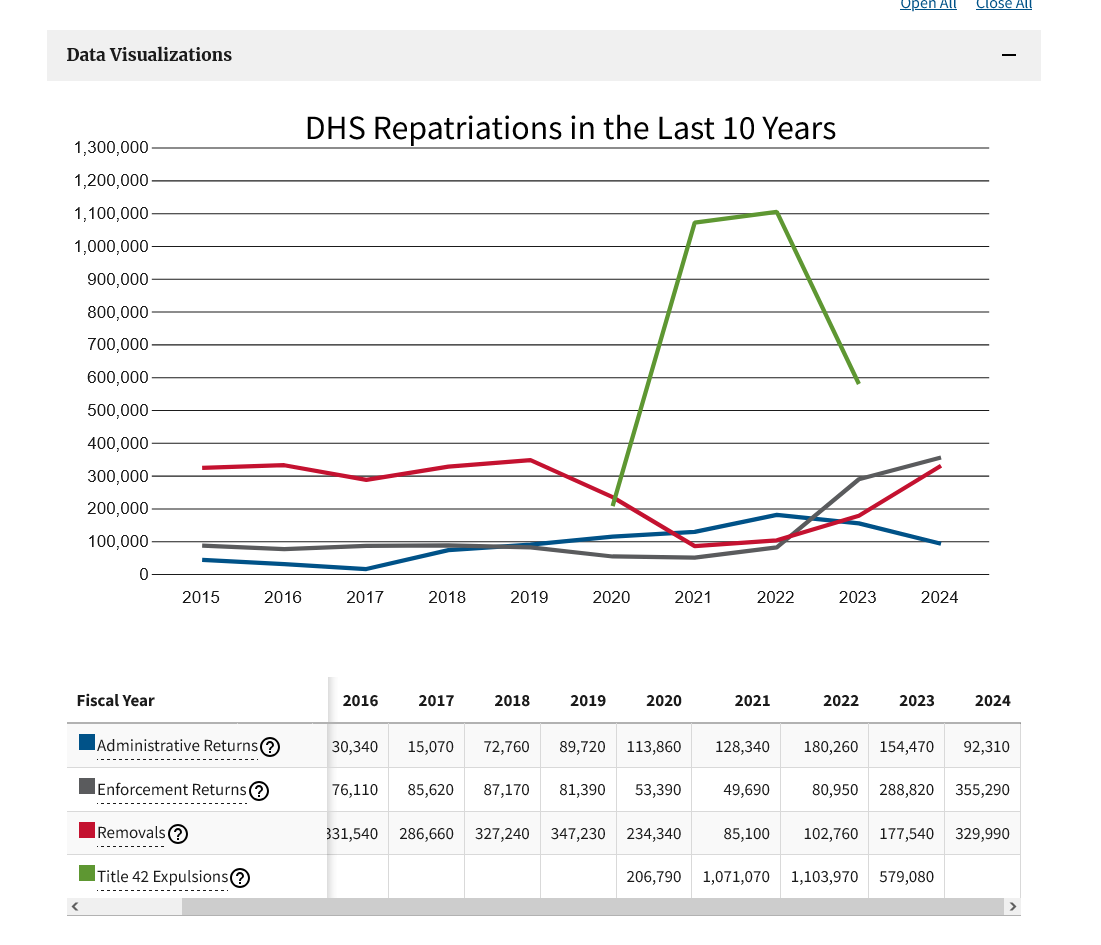The width and height of the screenshot is (1101, 945).
Task: Click the Close All link
Action: click(x=1004, y=4)
